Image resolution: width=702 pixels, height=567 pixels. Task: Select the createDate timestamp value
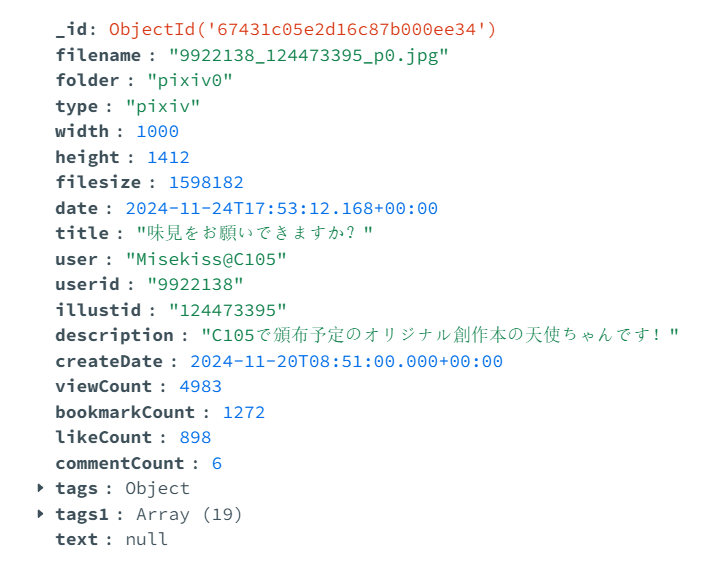[346, 361]
